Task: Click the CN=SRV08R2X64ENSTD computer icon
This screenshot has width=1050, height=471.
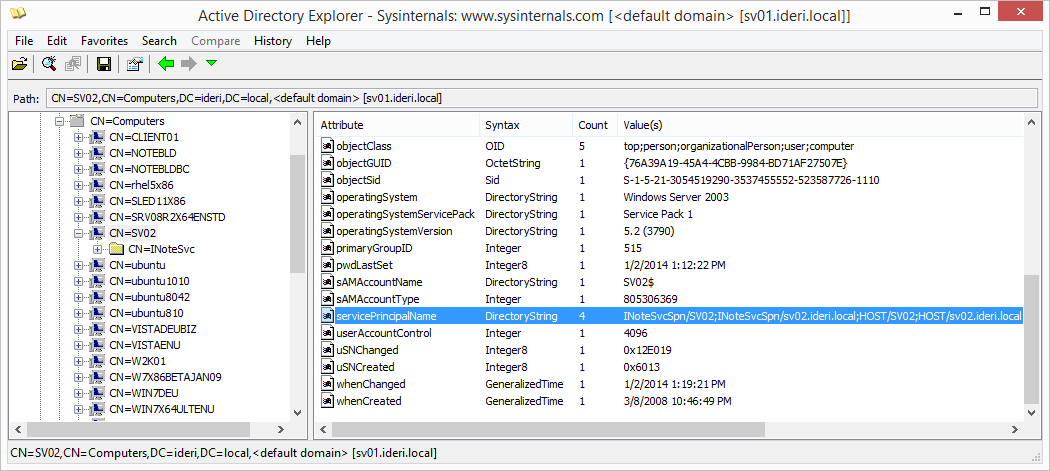Action: coord(96,217)
